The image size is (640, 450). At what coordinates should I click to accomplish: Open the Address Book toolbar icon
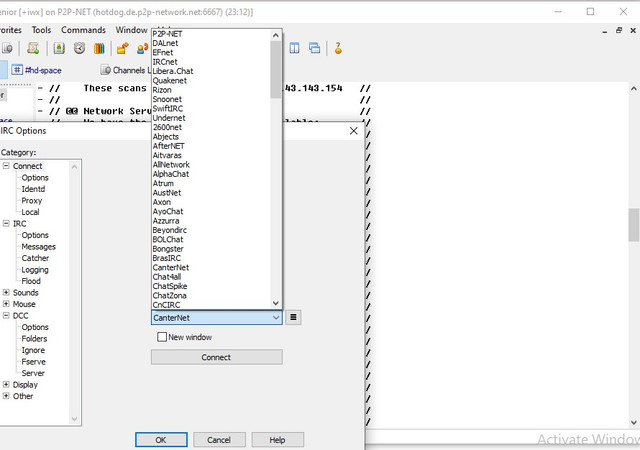click(x=59, y=49)
